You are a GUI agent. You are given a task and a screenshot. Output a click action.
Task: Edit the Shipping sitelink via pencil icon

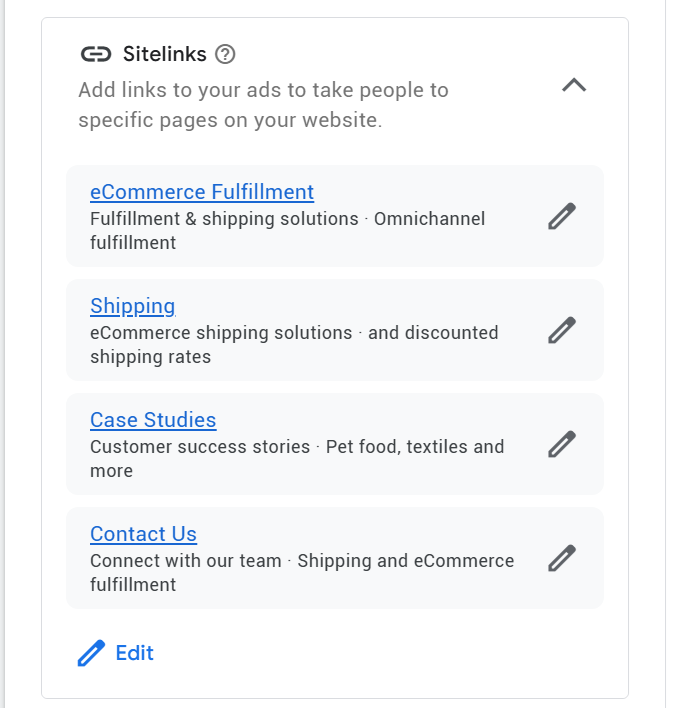(x=562, y=330)
